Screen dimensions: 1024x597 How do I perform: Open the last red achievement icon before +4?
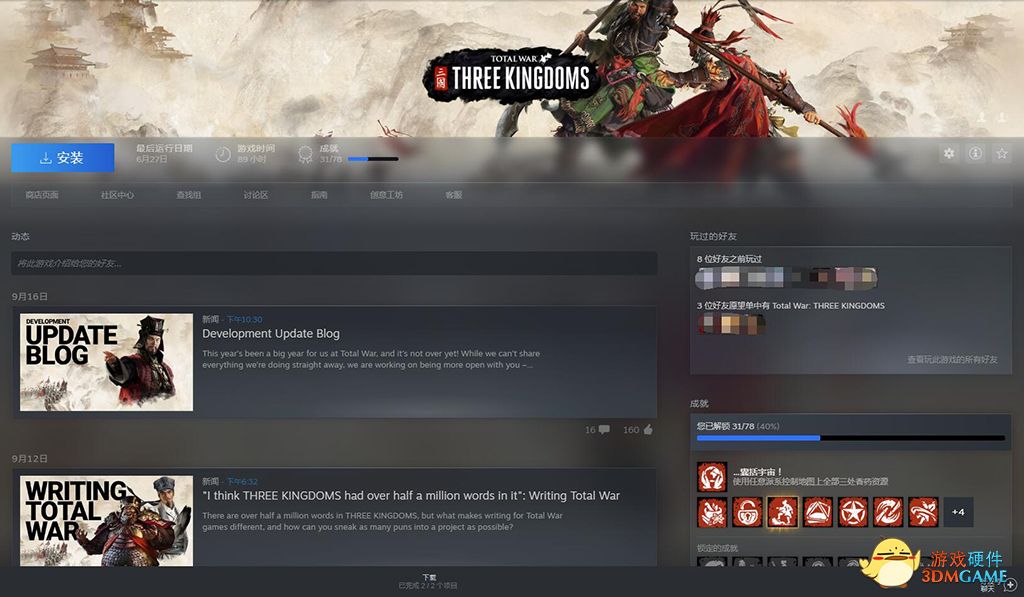point(923,512)
